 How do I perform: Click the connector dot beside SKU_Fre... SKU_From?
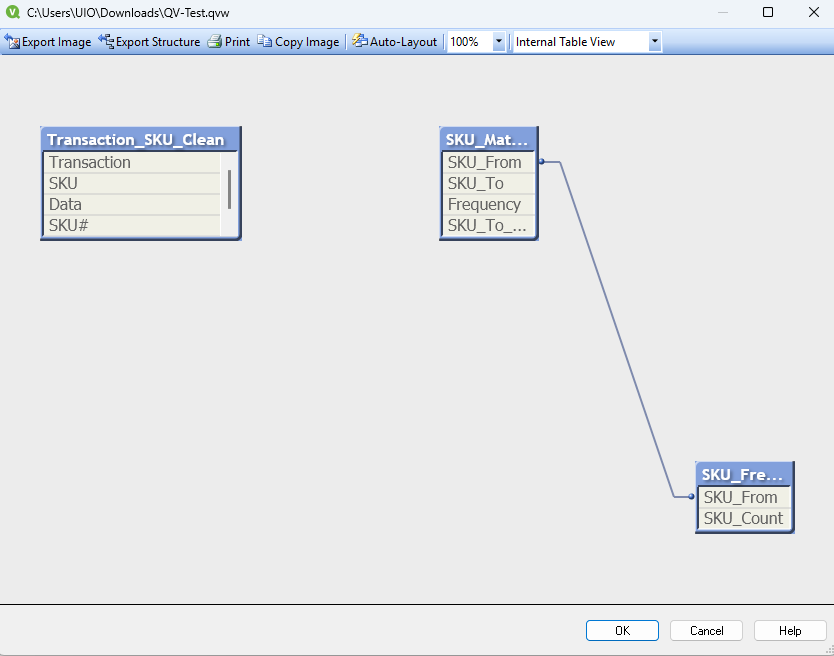coord(691,496)
